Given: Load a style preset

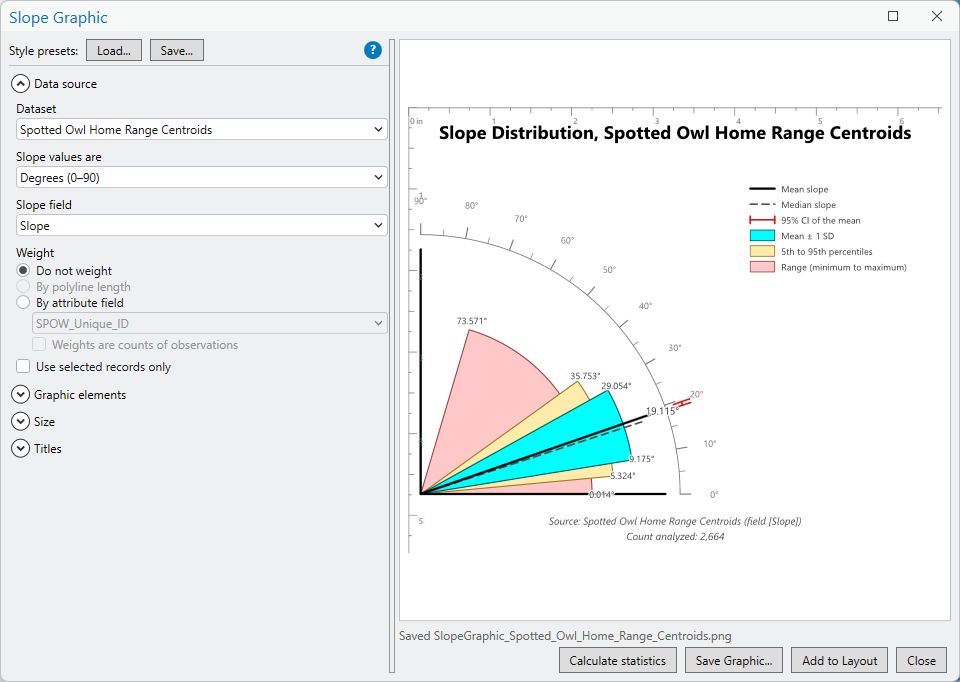Looking at the screenshot, I should click(114, 50).
